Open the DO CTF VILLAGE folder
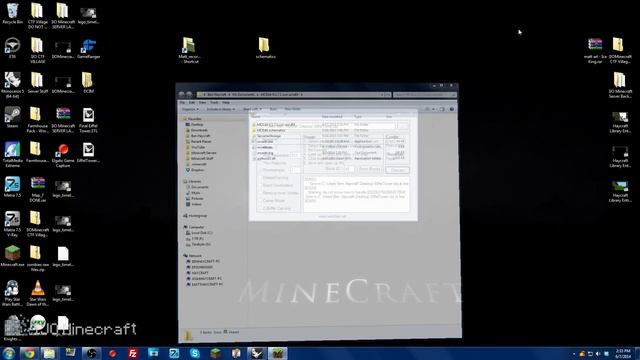Screen dimensions: 640x360 (x=38, y=50)
